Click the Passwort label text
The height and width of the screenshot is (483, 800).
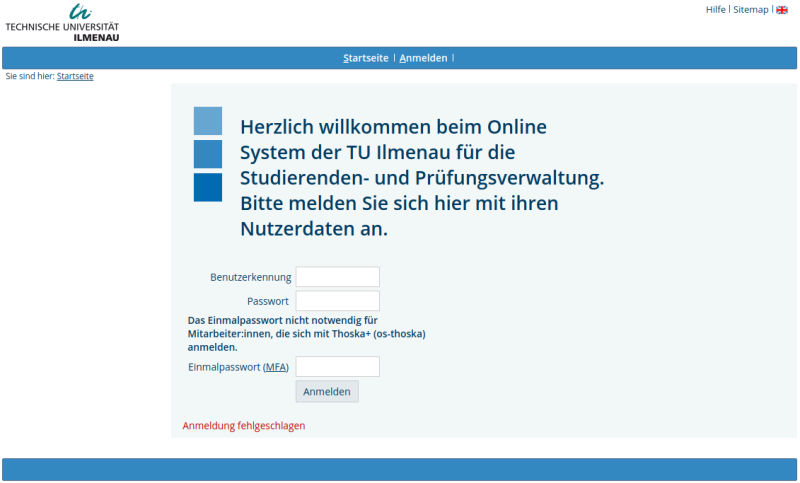coord(268,301)
